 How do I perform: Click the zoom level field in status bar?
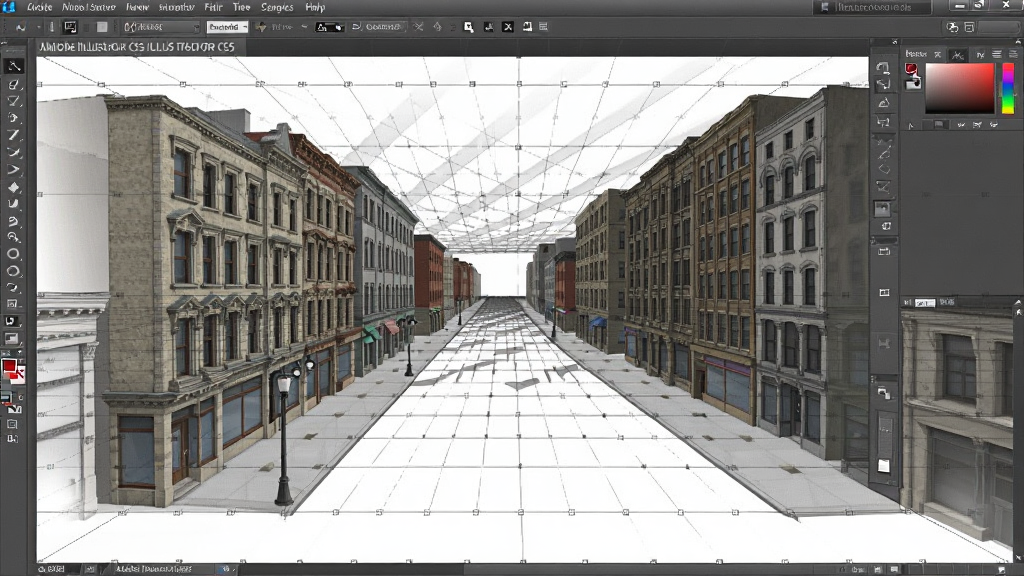pos(52,569)
